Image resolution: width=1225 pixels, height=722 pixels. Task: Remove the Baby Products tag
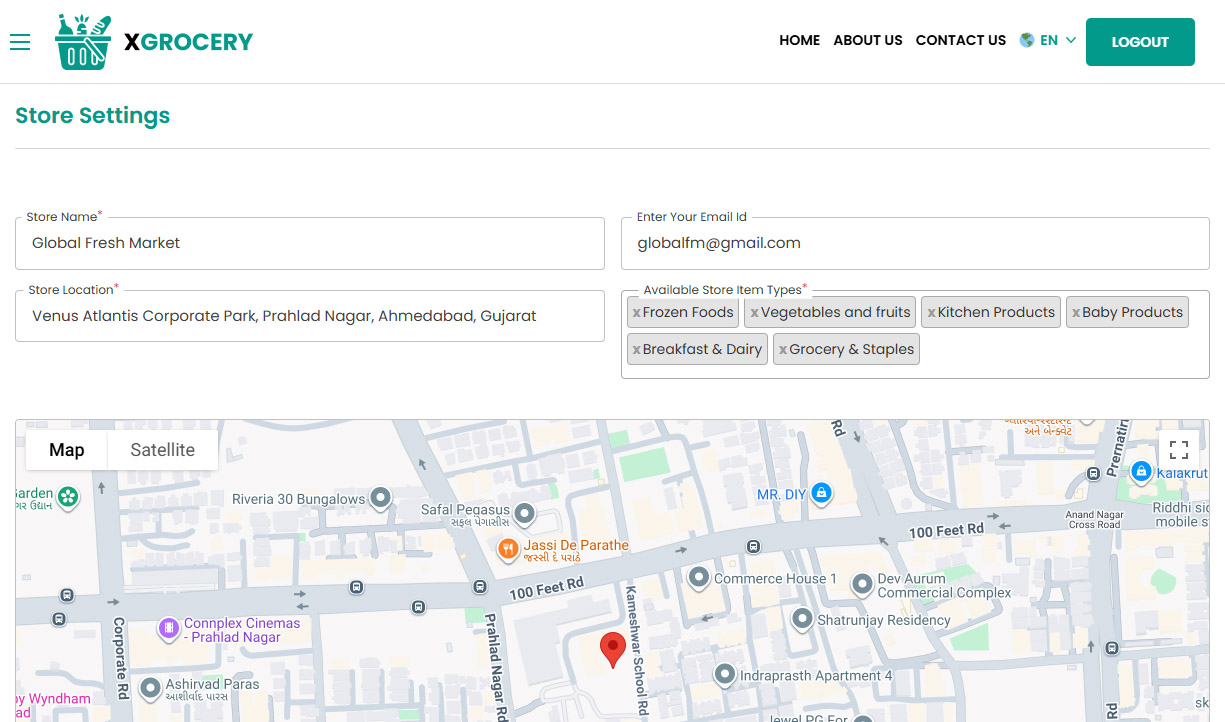(x=1075, y=313)
